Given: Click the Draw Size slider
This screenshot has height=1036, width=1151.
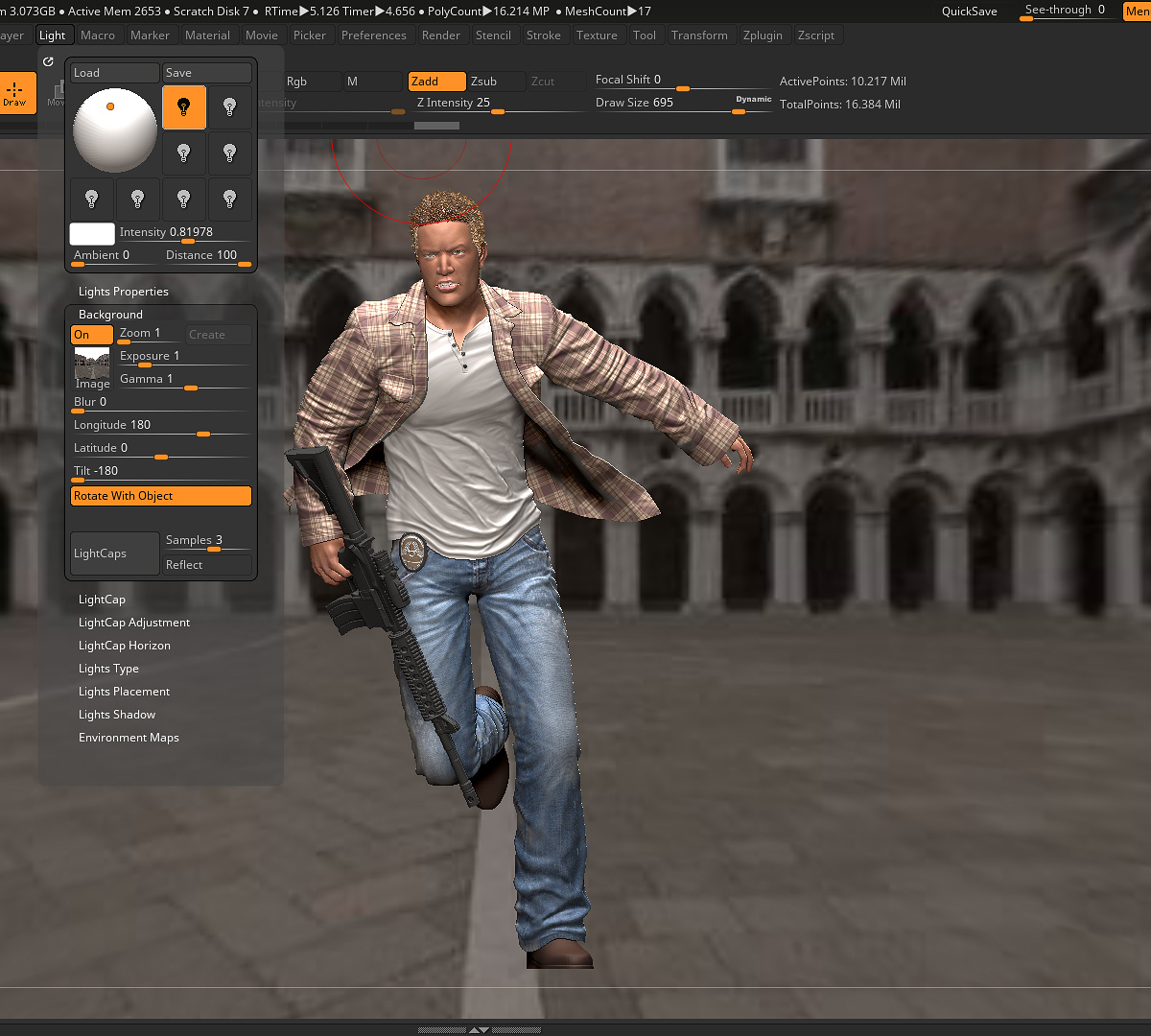Looking at the screenshot, I should click(x=683, y=104).
